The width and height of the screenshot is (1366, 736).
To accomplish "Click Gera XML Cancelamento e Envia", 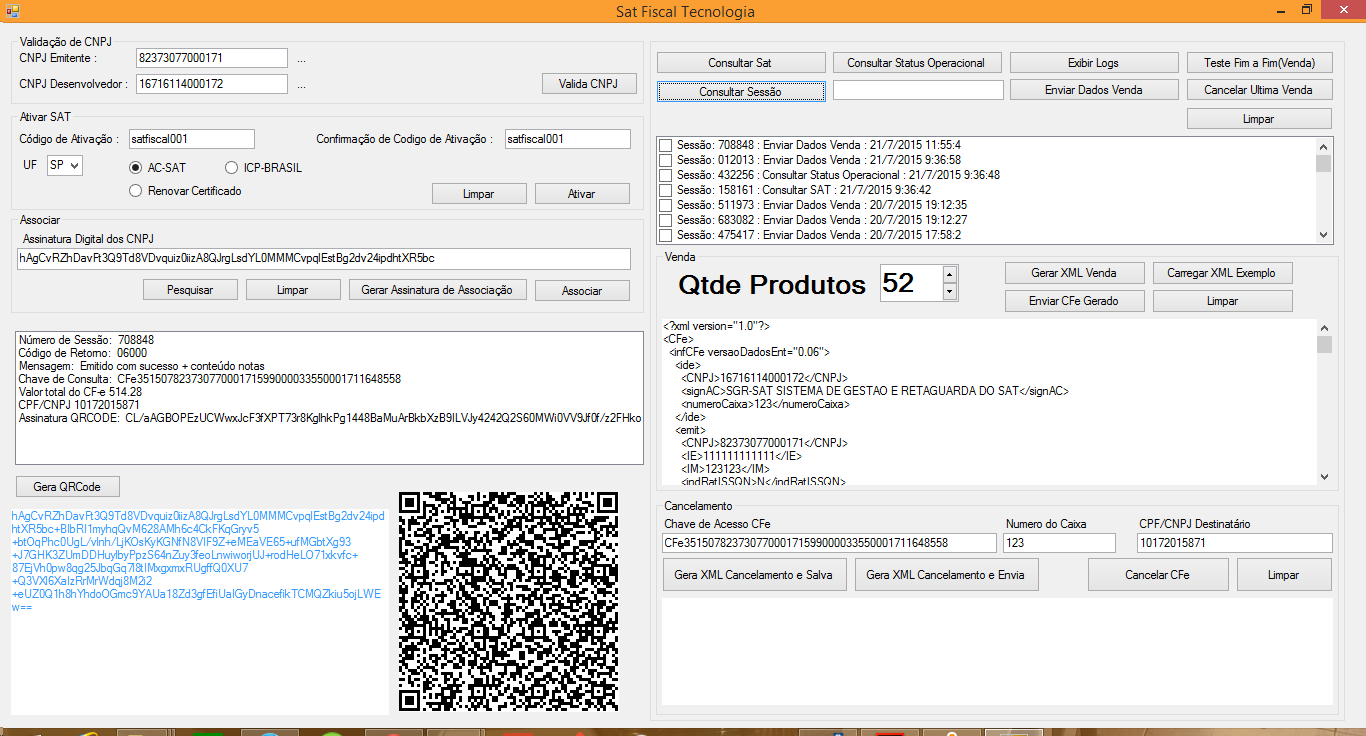I will pyautogui.click(x=947, y=575).
